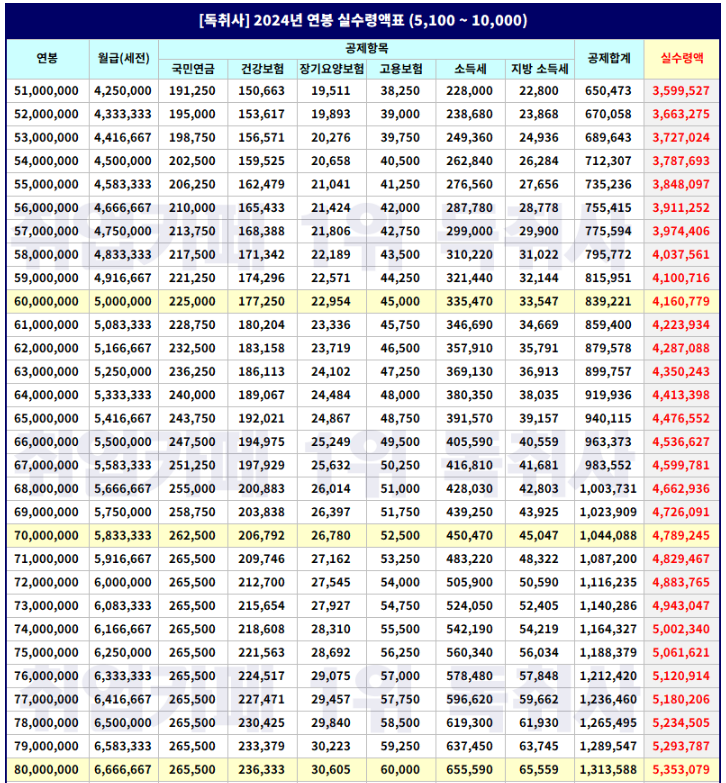The height and width of the screenshot is (783, 726).
Task: Select local income tax 65,559
Action: (539, 770)
